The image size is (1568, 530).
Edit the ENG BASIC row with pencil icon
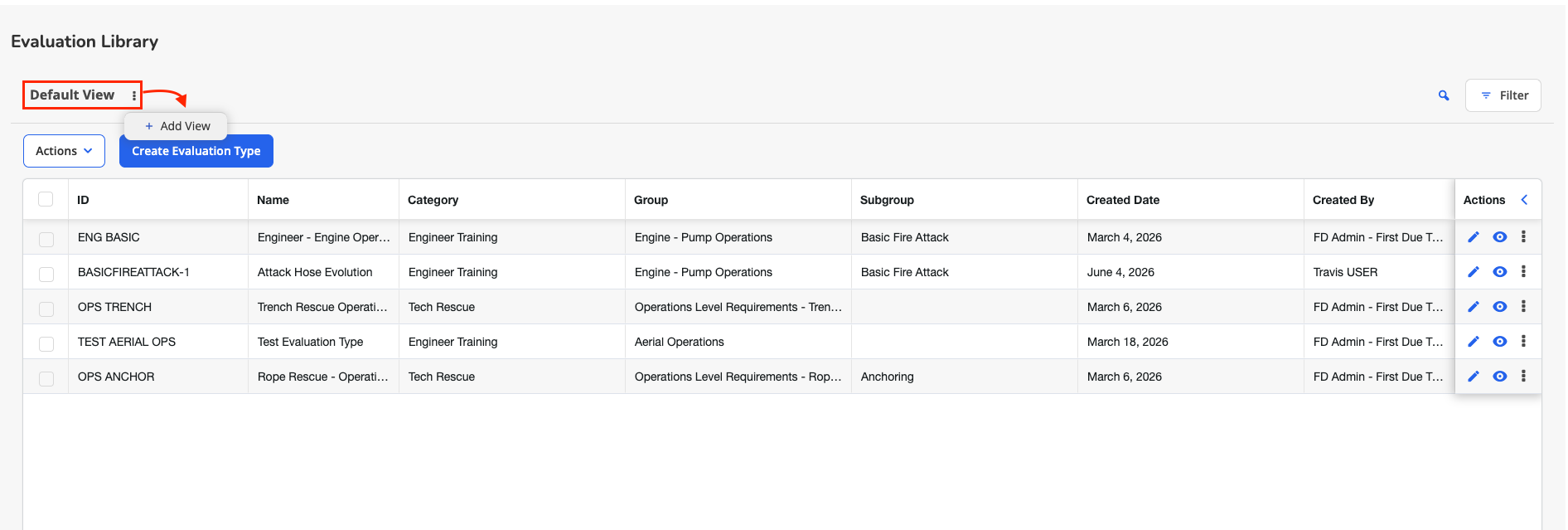[1474, 237]
